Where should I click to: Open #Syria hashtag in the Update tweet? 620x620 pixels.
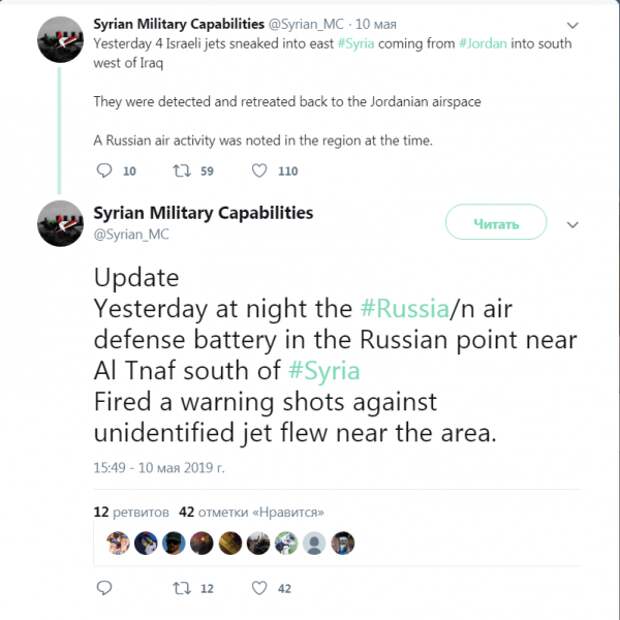tap(324, 370)
